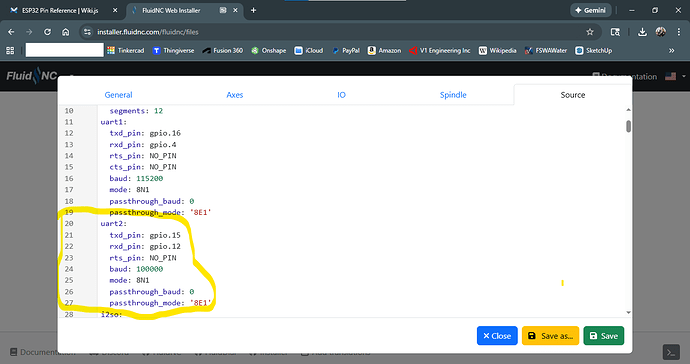This screenshot has width=690, height=364.
Task: Open the Gemini button
Action: tap(591, 10)
